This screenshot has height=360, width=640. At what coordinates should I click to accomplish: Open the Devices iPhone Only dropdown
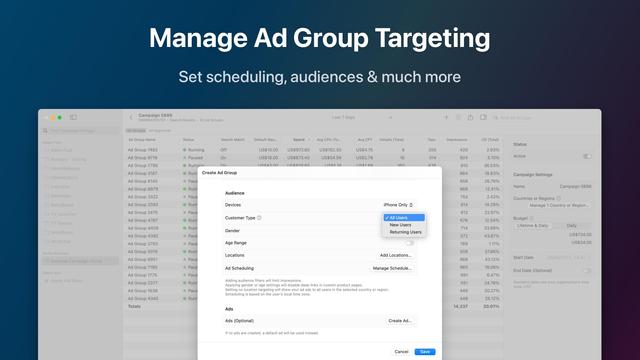pyautogui.click(x=398, y=205)
